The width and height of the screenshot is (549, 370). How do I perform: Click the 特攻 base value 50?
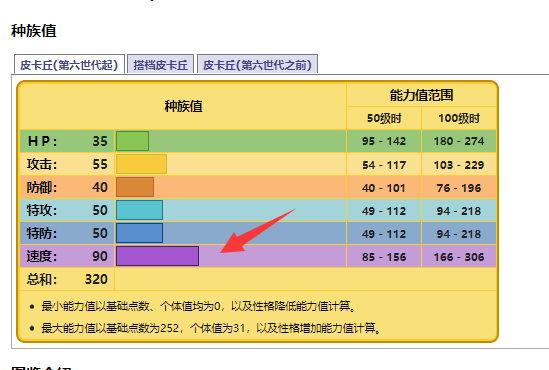100,210
